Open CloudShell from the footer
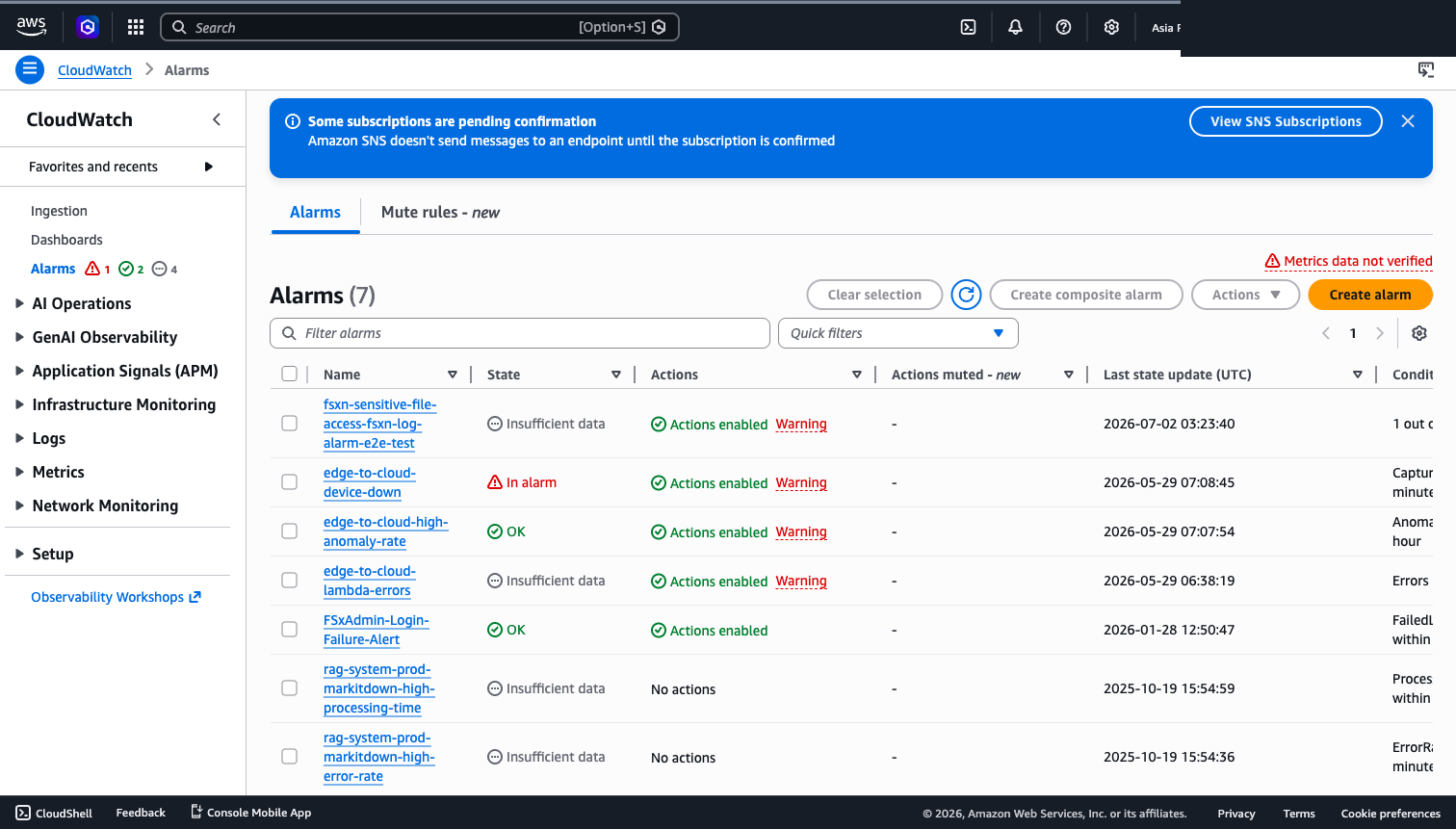The image size is (1456, 829). coord(54,813)
